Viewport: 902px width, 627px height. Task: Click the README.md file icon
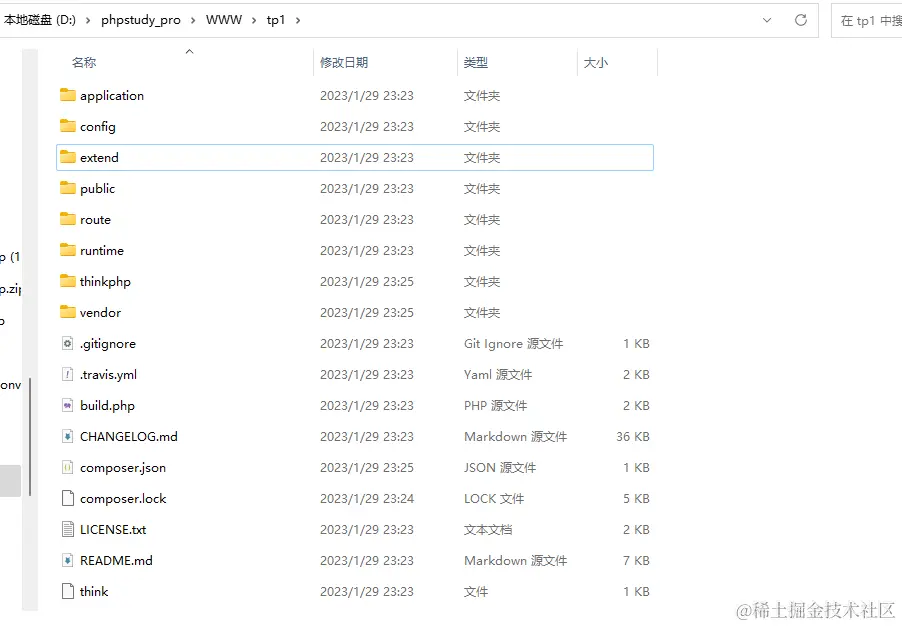point(68,560)
